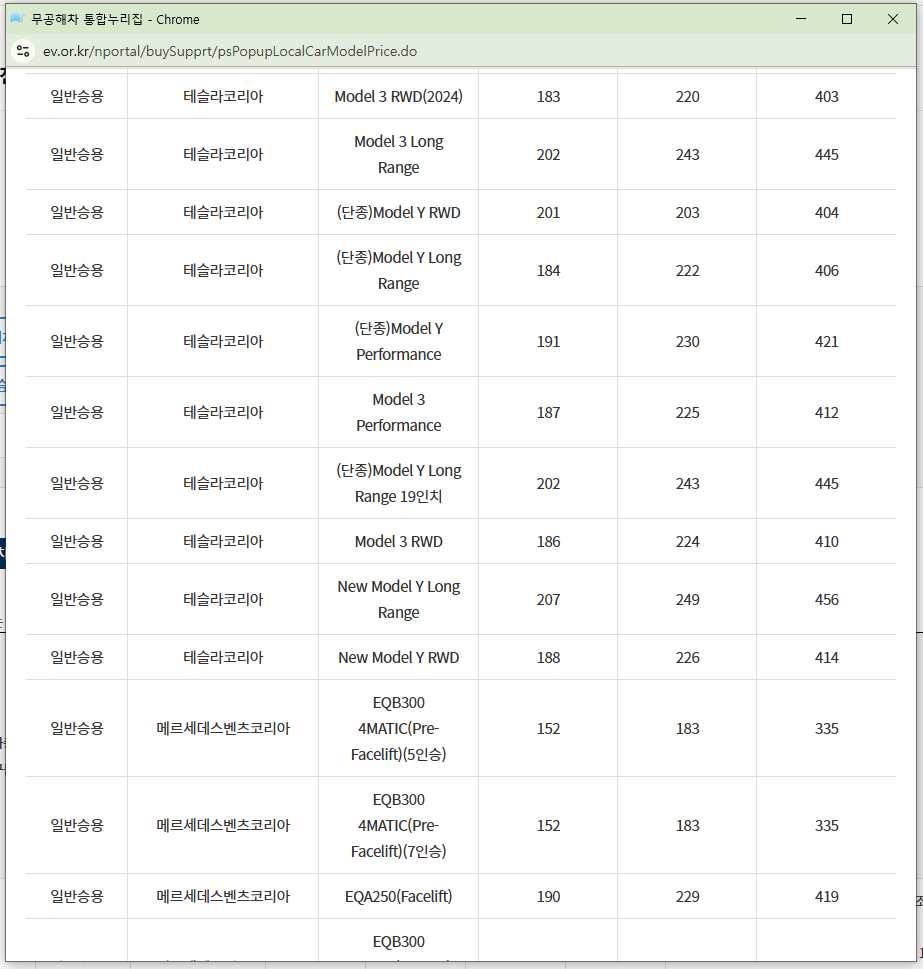The height and width of the screenshot is (969, 923).
Task: Select value 190 in EQA250(Facelift) row
Action: click(549, 897)
